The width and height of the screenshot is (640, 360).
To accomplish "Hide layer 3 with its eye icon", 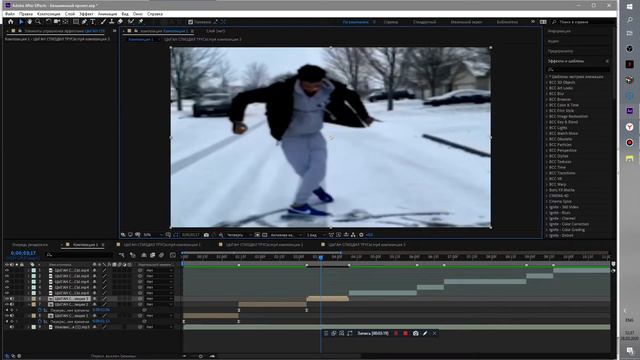I will click(x=7, y=282).
